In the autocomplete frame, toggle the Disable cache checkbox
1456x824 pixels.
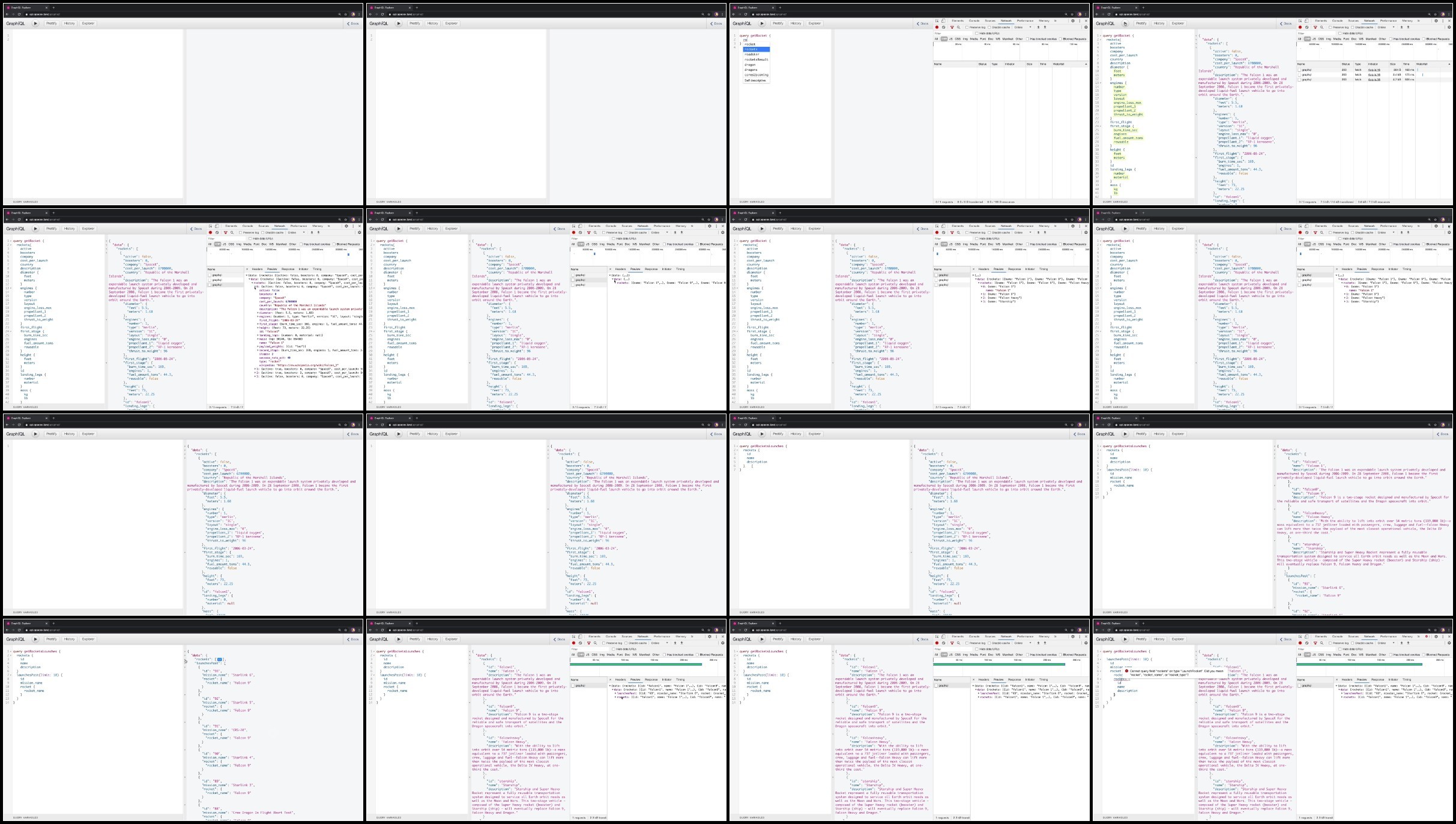989,27
